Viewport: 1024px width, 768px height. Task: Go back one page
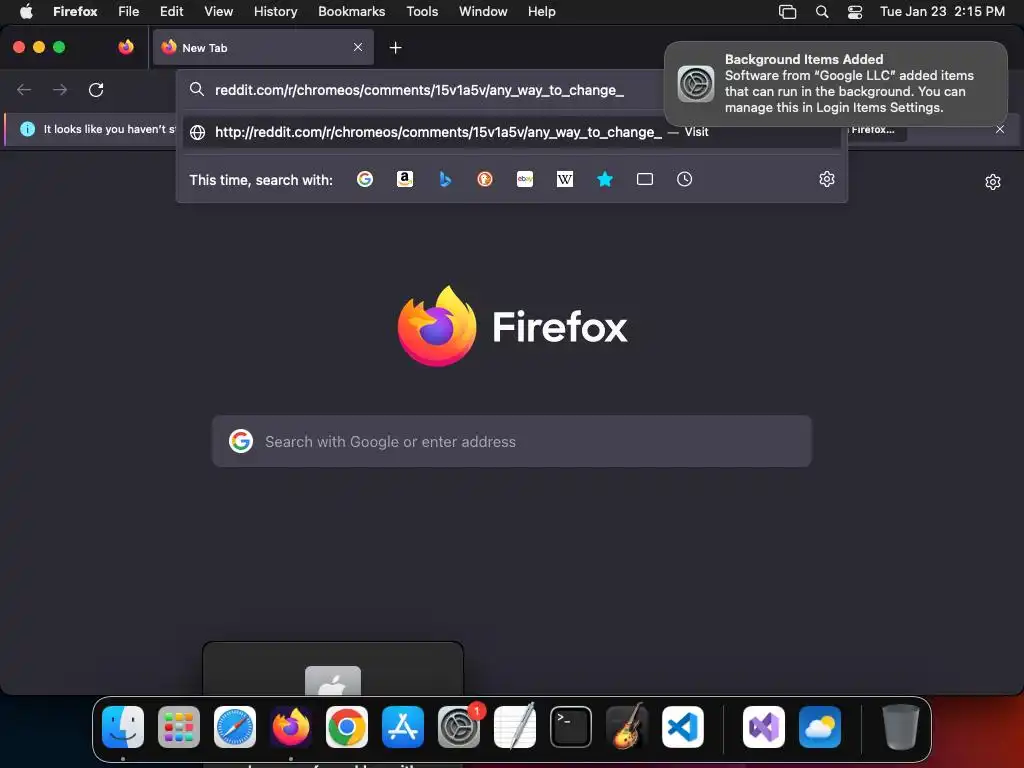24,89
